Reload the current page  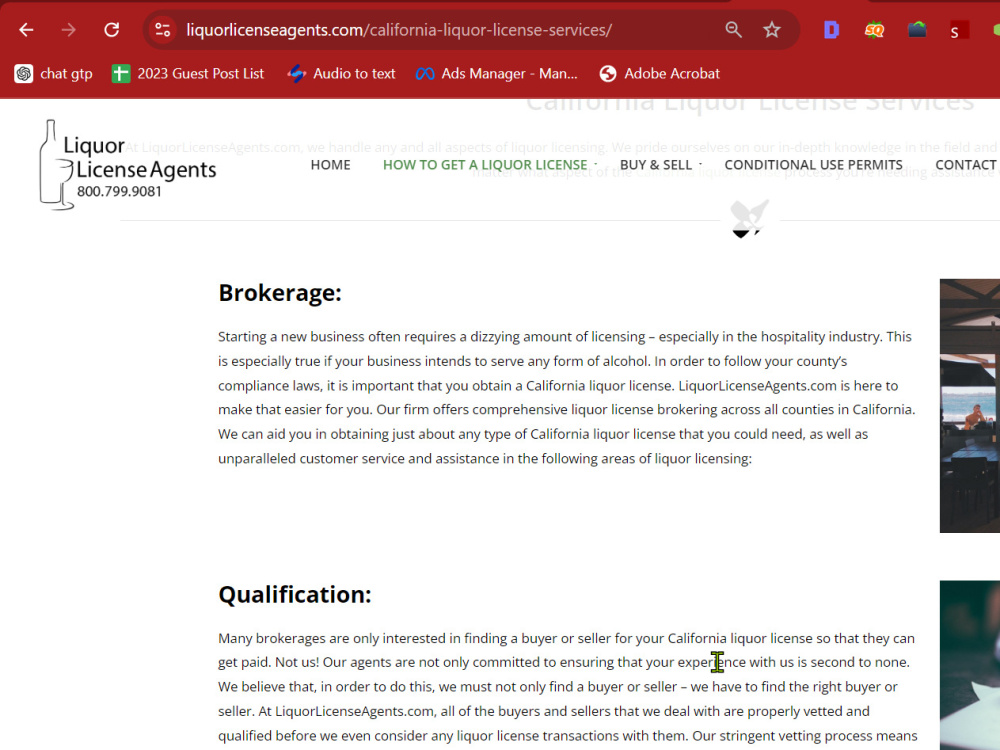112,30
